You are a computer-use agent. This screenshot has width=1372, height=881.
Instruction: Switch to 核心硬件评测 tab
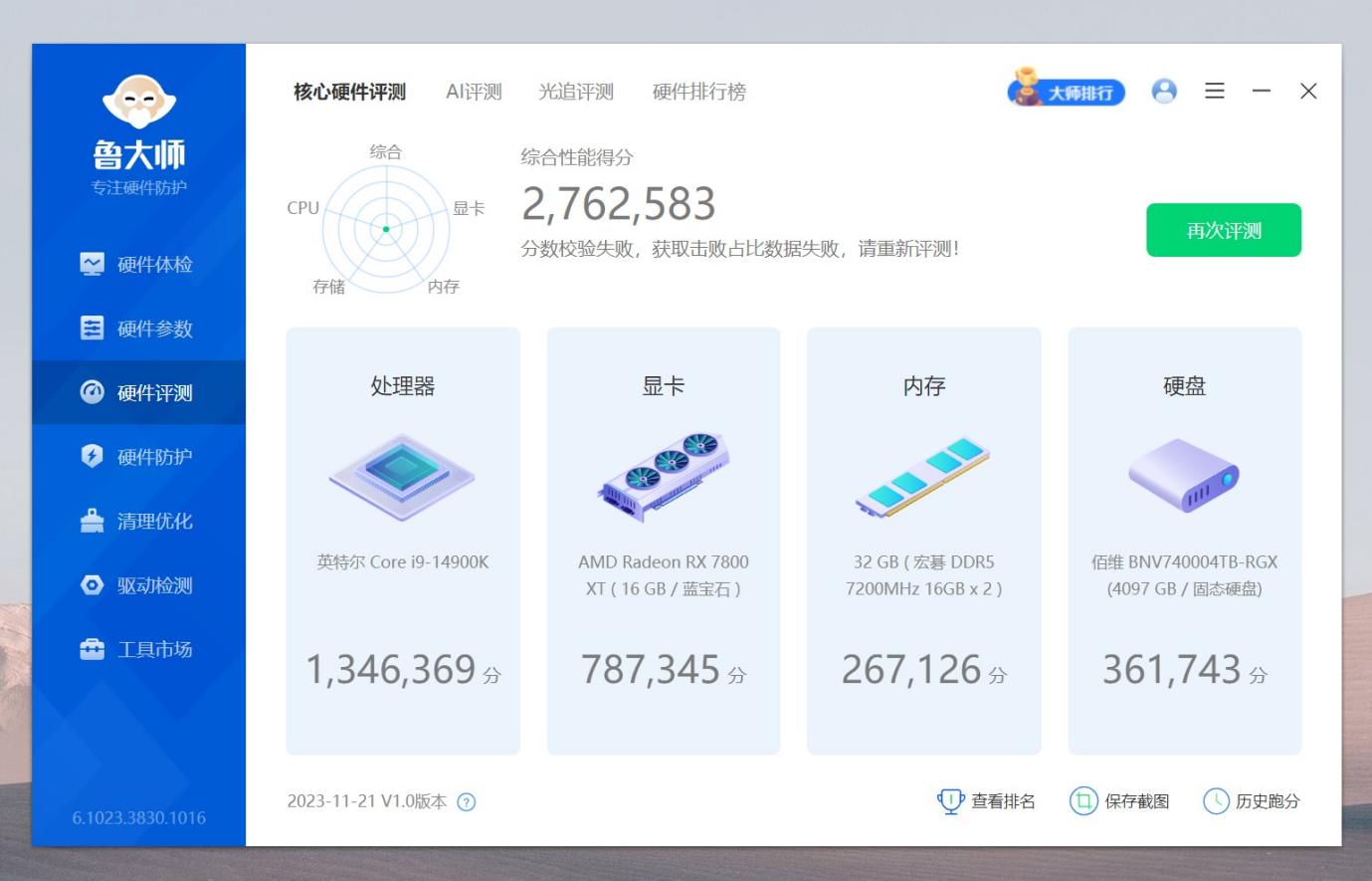coord(349,92)
